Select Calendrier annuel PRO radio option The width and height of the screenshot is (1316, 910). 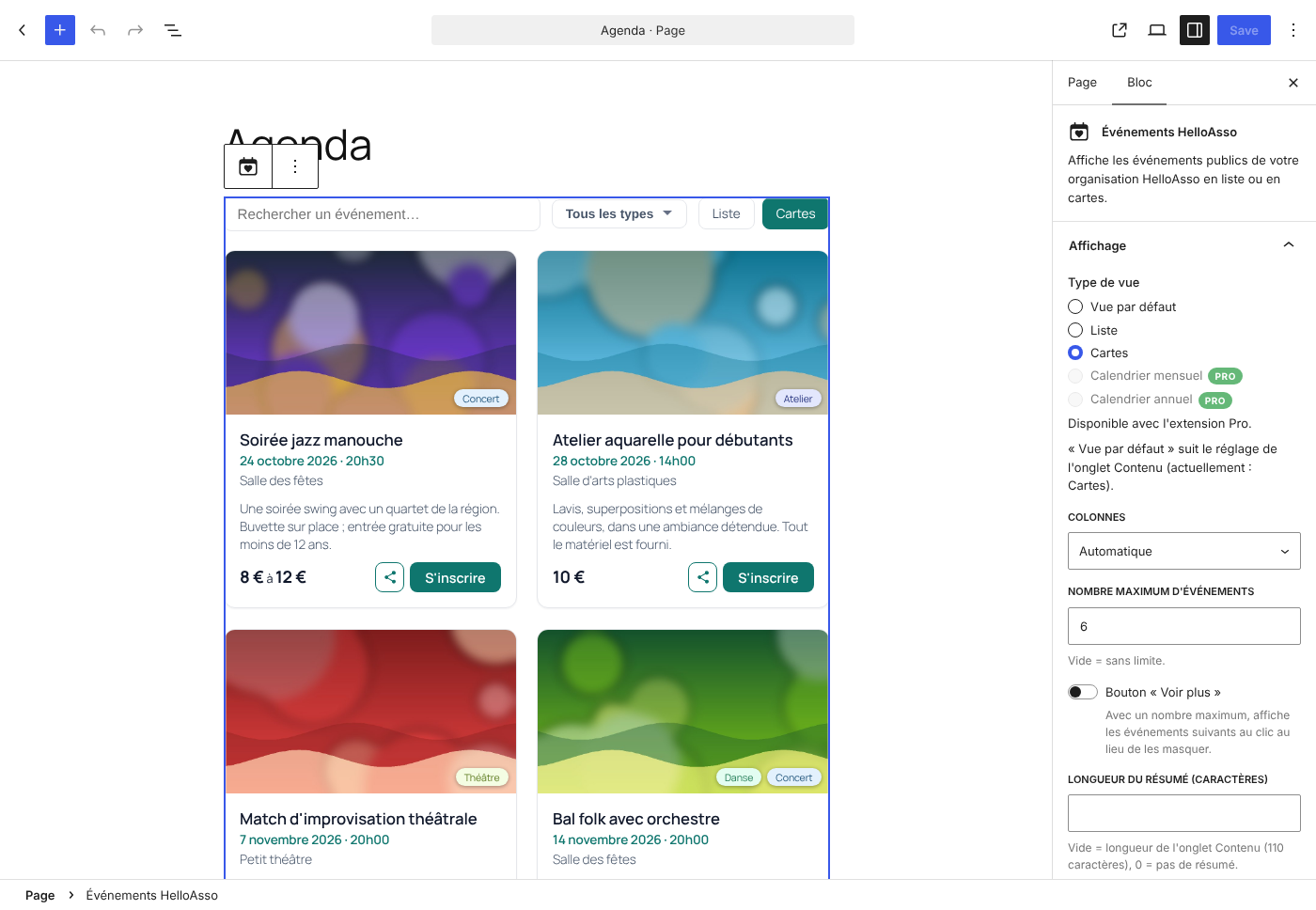pyautogui.click(x=1075, y=400)
